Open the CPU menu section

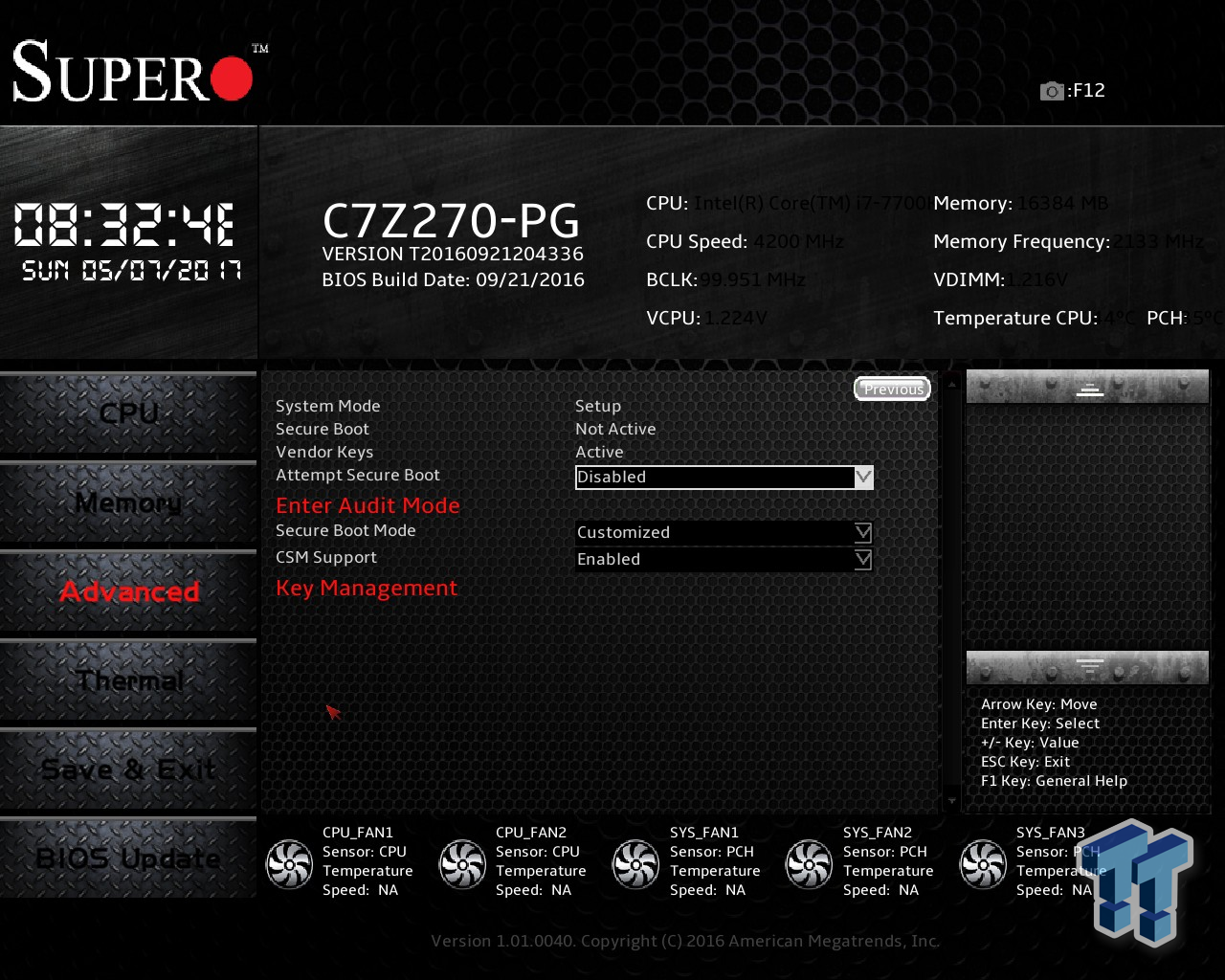[x=128, y=413]
